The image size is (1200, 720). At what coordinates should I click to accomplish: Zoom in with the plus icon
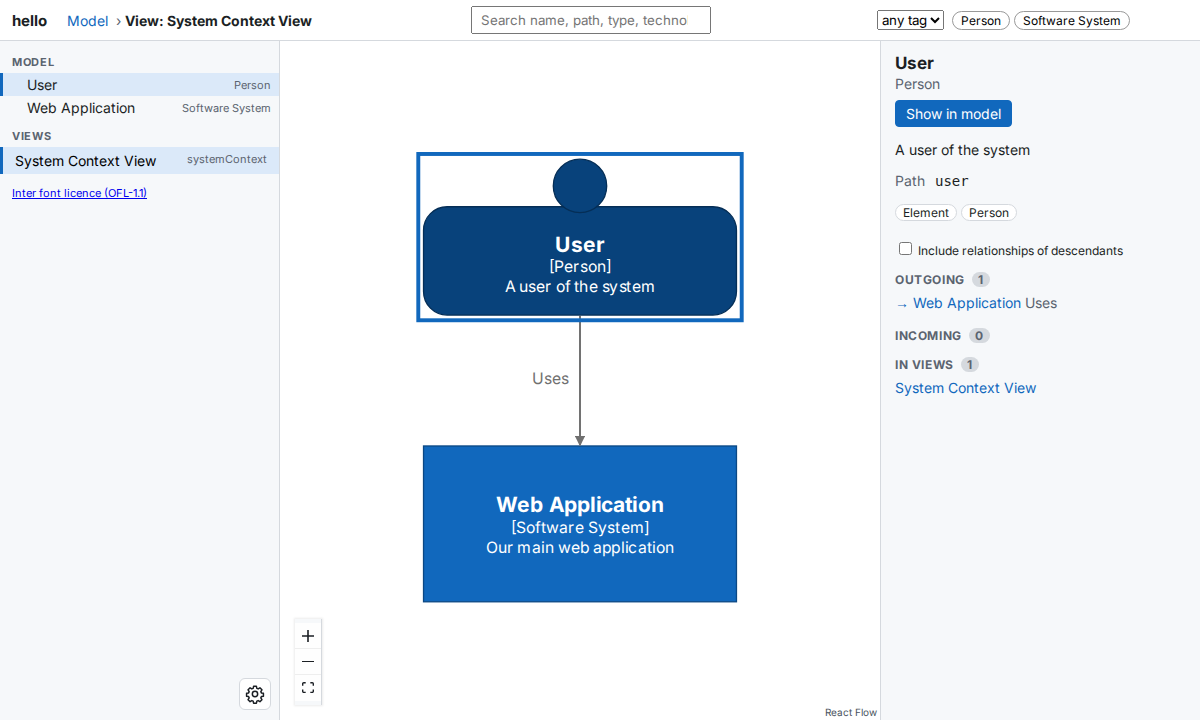[x=308, y=636]
